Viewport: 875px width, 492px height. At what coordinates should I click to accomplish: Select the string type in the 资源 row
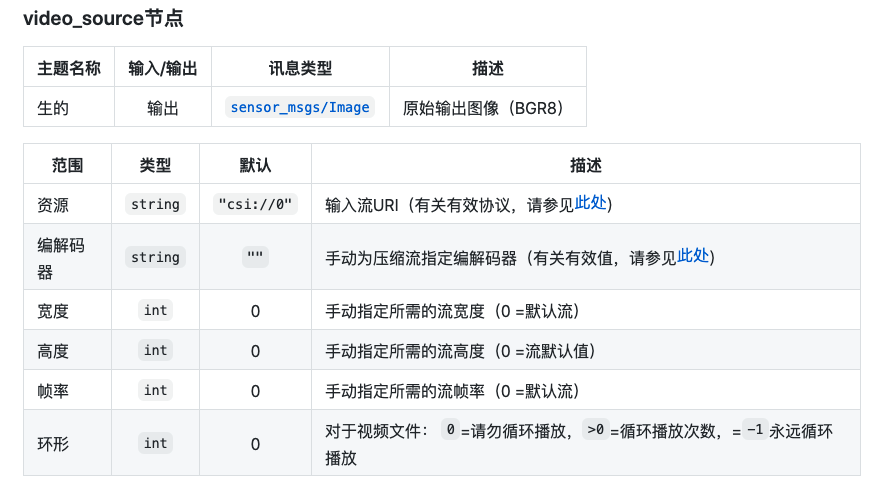[155, 204]
